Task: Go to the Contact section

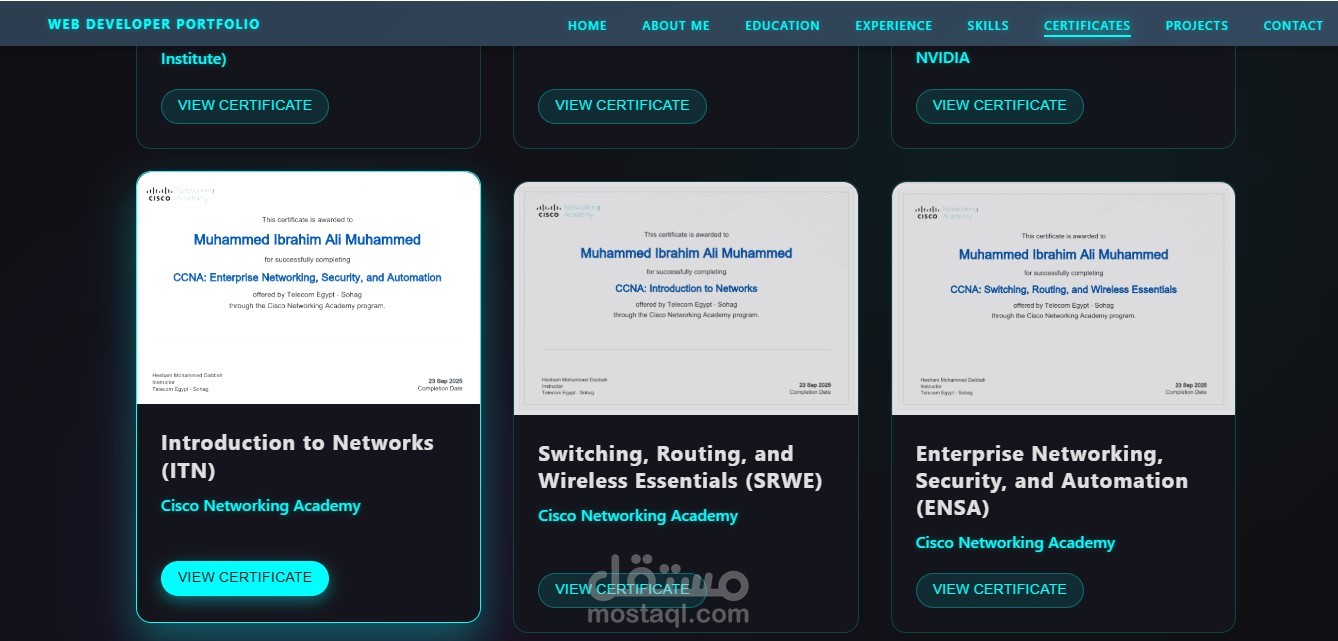Action: click(x=1293, y=26)
